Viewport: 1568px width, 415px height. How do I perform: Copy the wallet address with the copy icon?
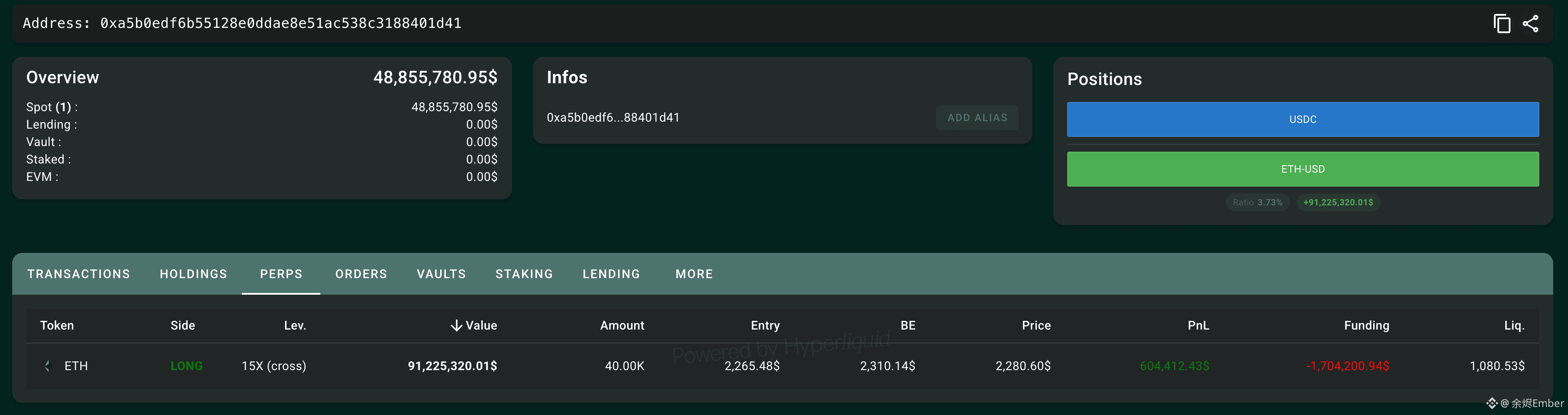click(x=1502, y=24)
